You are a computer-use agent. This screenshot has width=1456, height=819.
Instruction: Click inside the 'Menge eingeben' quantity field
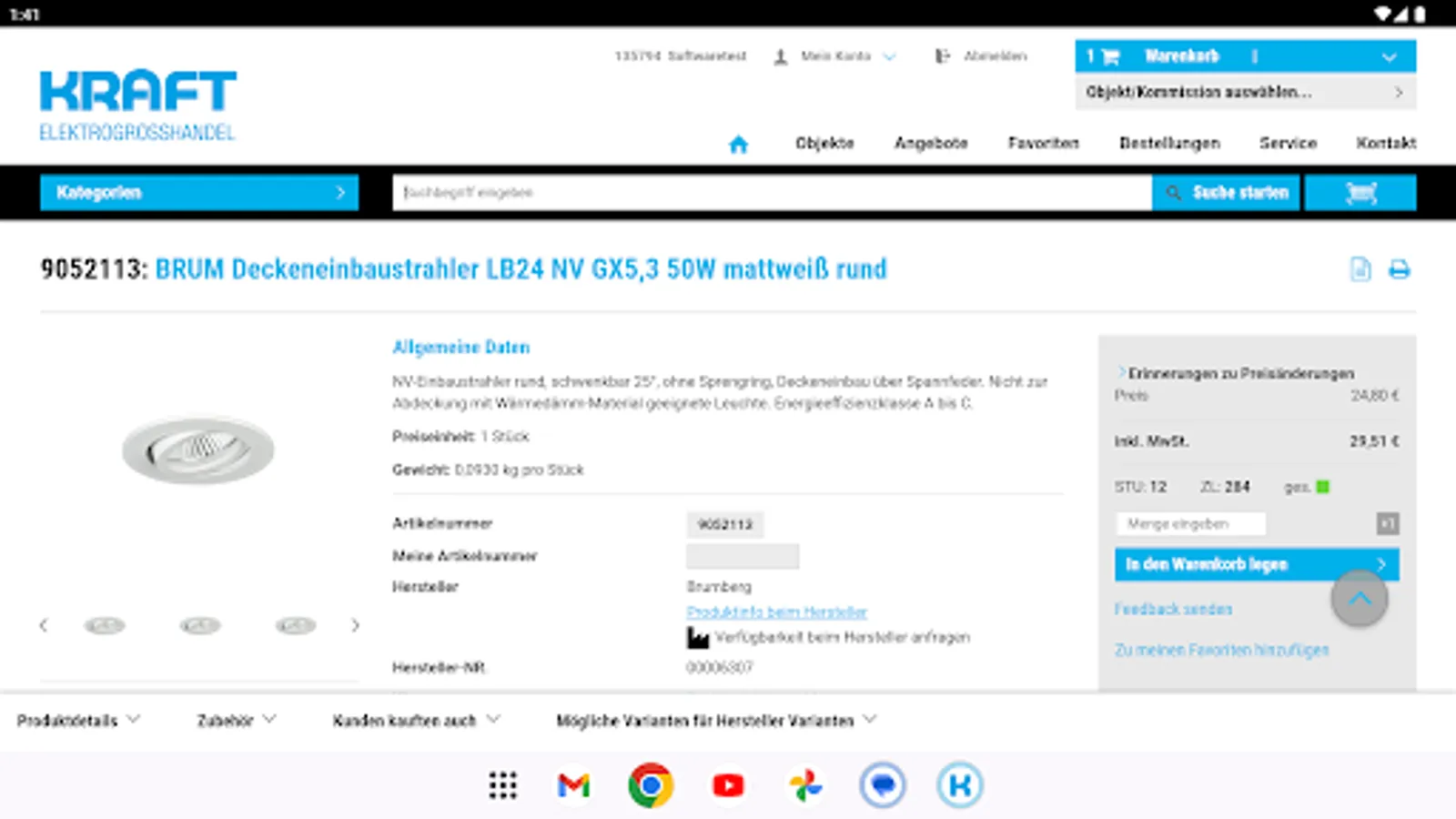pos(1190,523)
